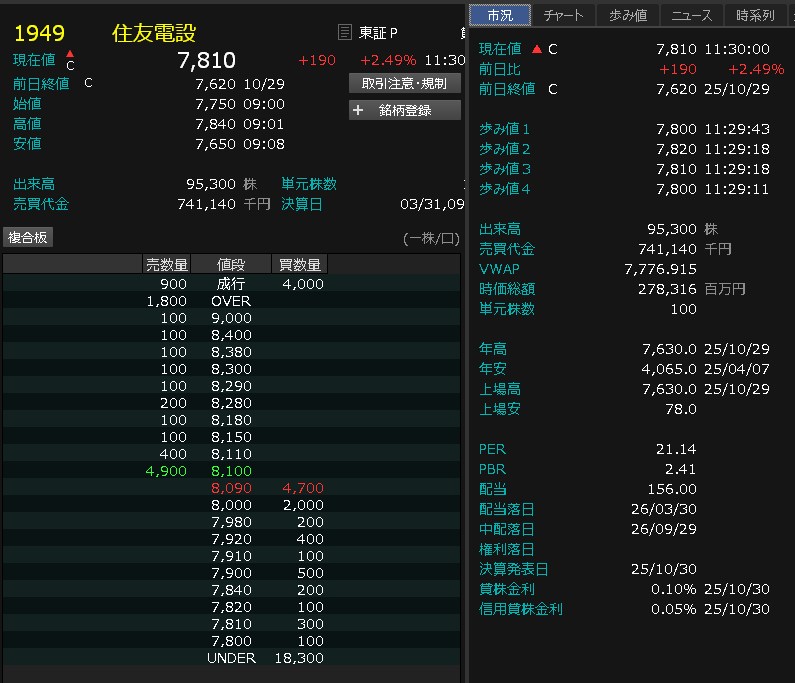
Task: Click the 安値 value 7,650
Action: [215, 144]
